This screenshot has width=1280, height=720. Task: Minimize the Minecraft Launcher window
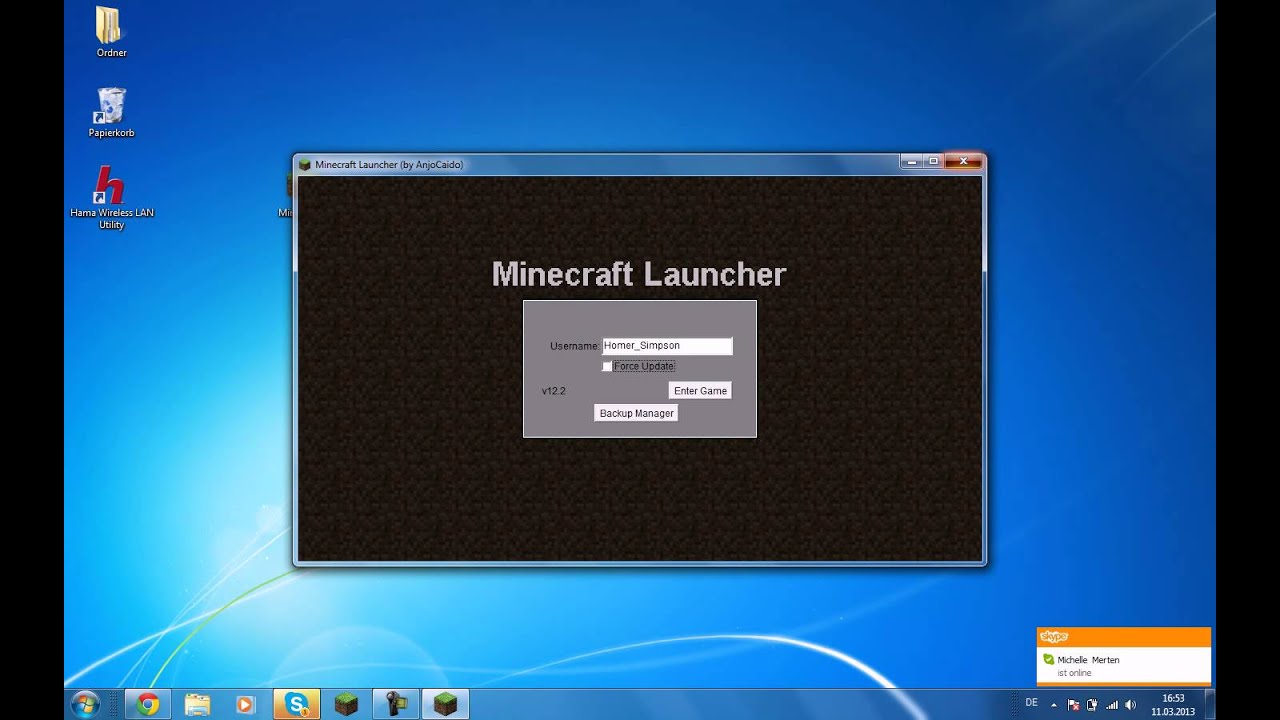[x=911, y=161]
